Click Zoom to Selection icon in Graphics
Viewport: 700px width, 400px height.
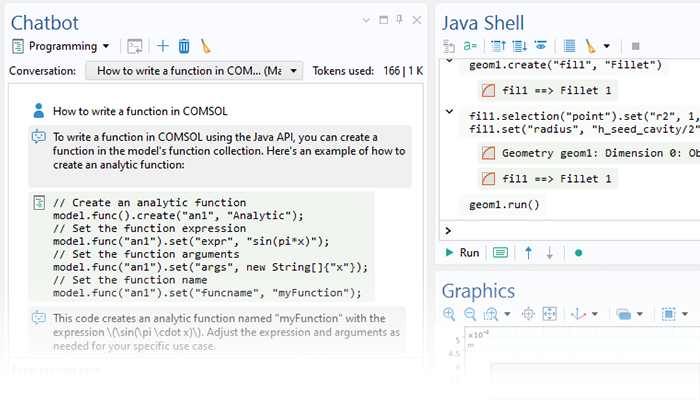tap(528, 314)
